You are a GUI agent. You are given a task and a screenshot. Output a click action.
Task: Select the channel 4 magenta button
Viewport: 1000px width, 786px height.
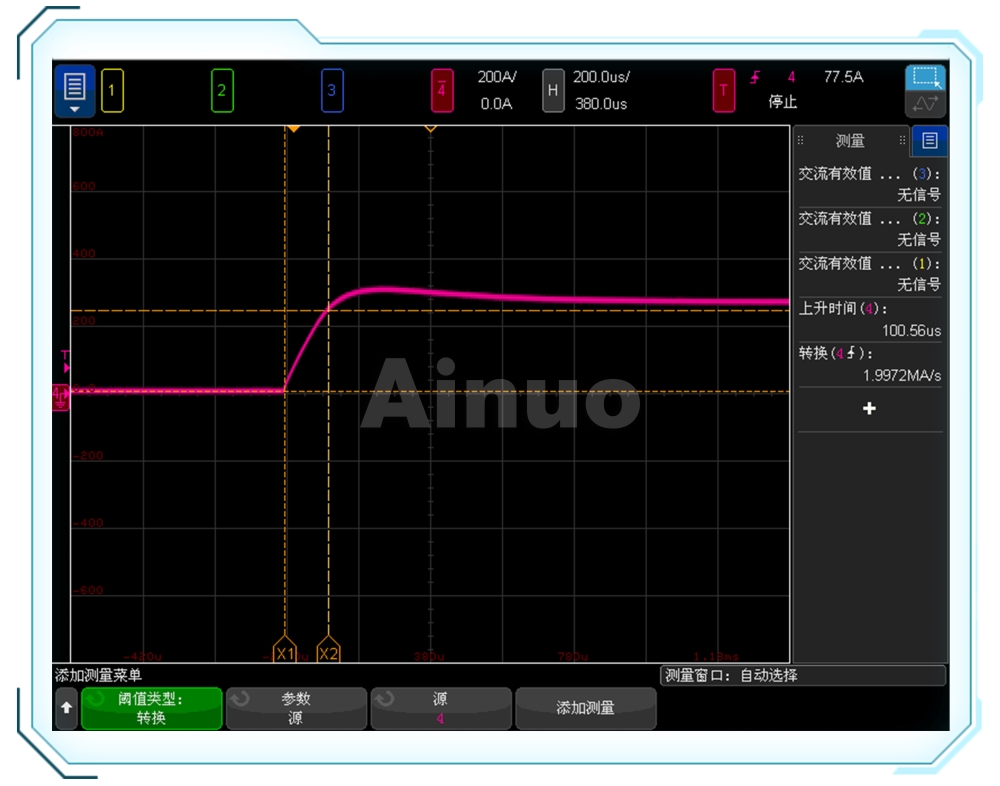(x=443, y=92)
